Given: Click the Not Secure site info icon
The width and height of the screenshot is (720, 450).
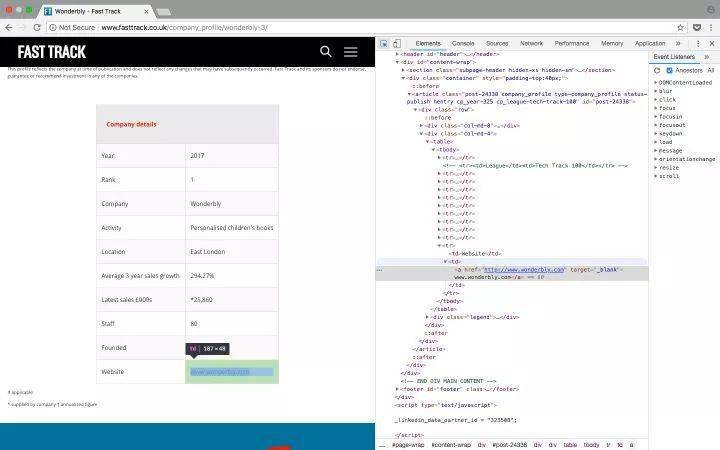Looking at the screenshot, I should pyautogui.click(x=53, y=28).
